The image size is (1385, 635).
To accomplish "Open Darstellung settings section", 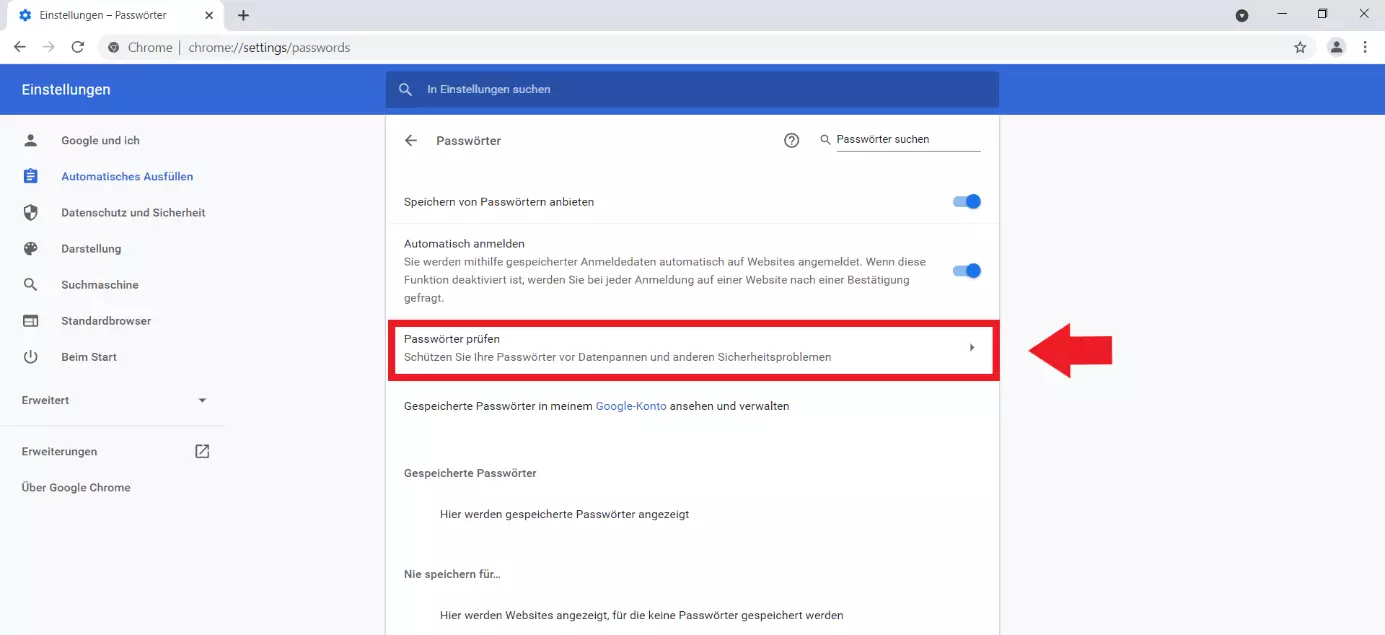I will tap(91, 249).
